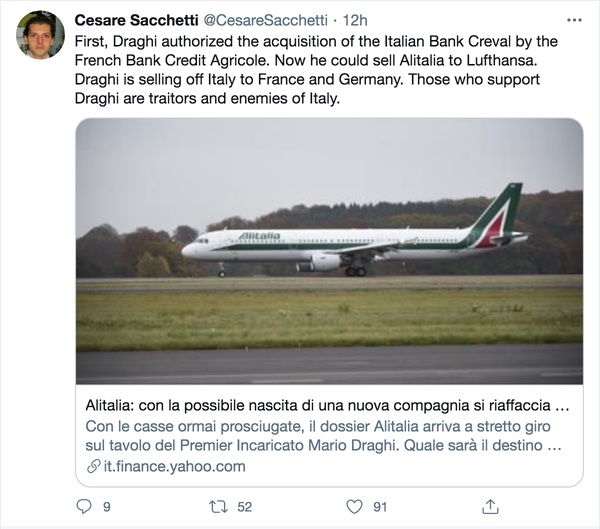This screenshot has width=600, height=529.
Task: Open the Alitalia airplane preview image
Action: (329, 250)
